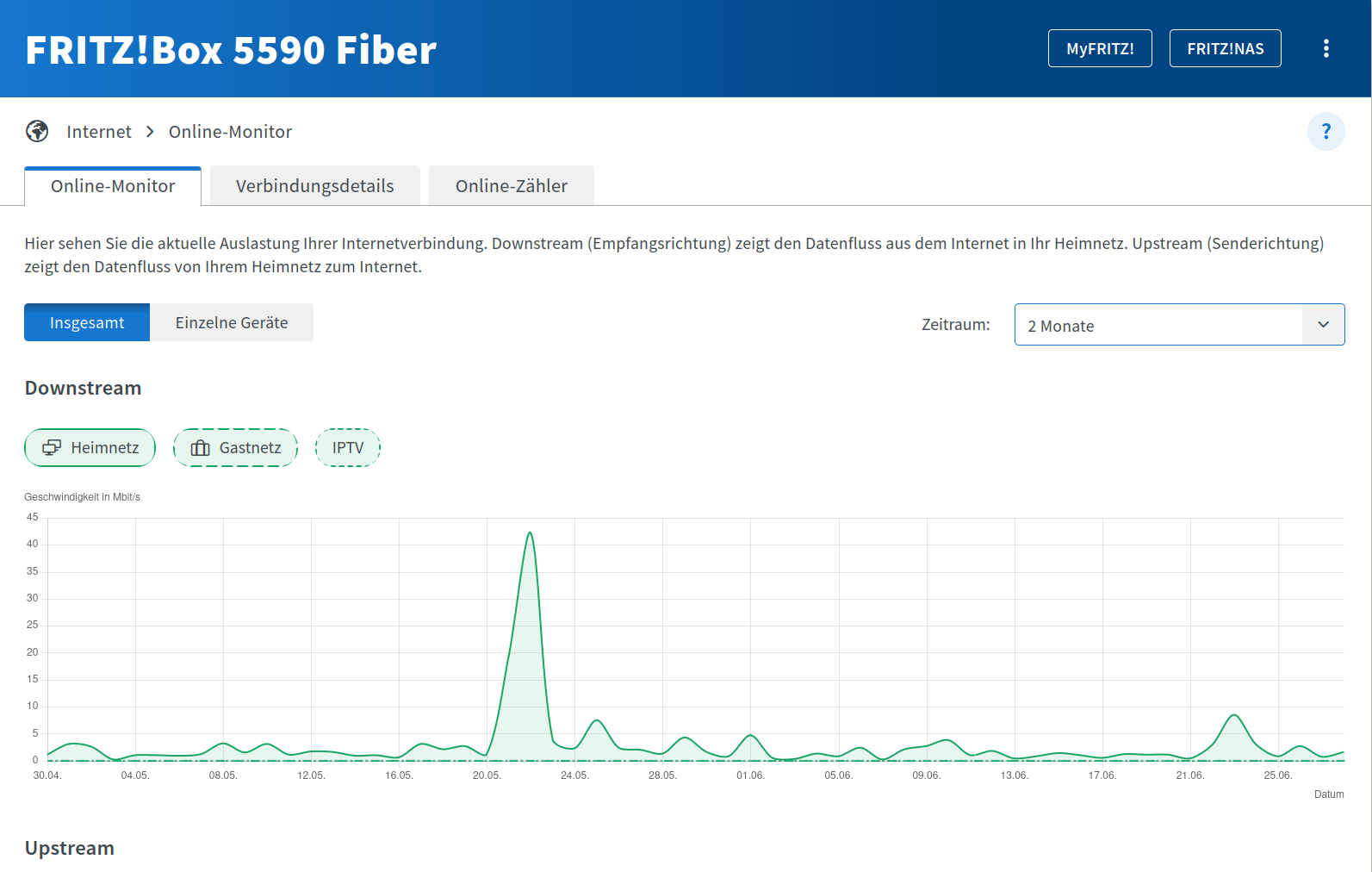Open the Zeitraum dropdown showing 2 Monate
1372x872 pixels.
[1179, 325]
